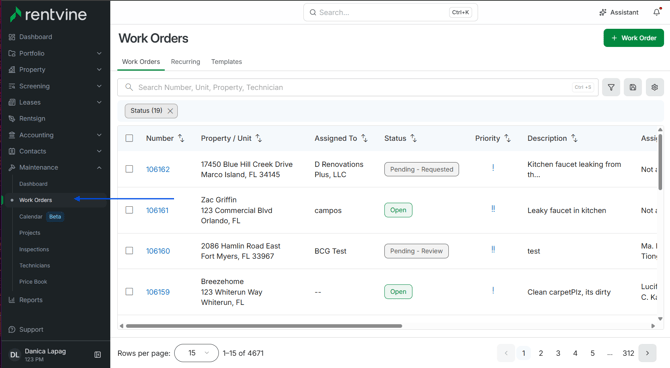
Task: Open Dashboard in the sidebar
Action: tap(35, 37)
